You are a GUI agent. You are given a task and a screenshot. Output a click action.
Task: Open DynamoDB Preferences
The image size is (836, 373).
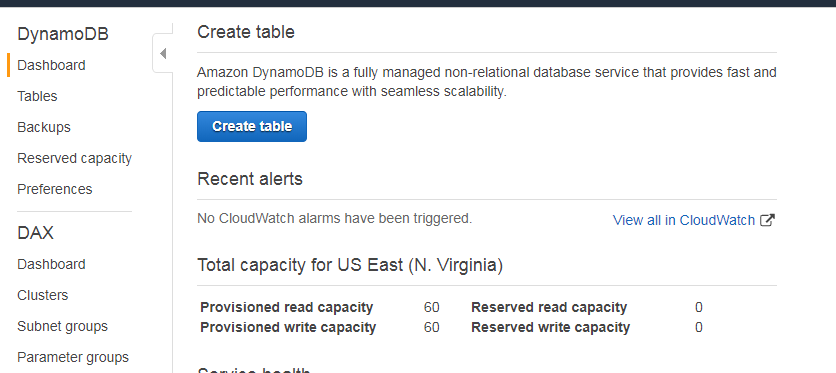(x=54, y=189)
